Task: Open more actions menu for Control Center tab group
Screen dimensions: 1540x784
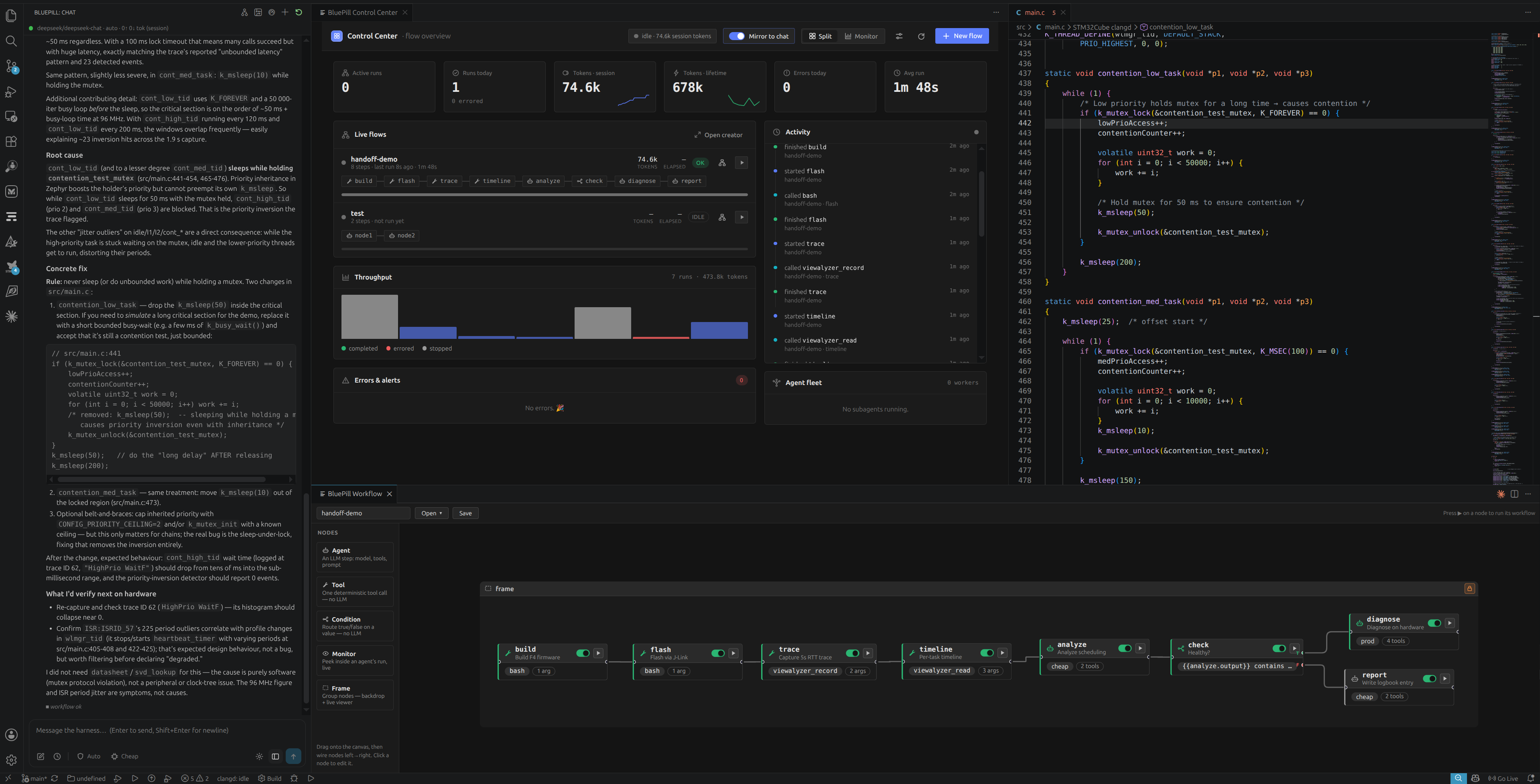Action: point(996,12)
